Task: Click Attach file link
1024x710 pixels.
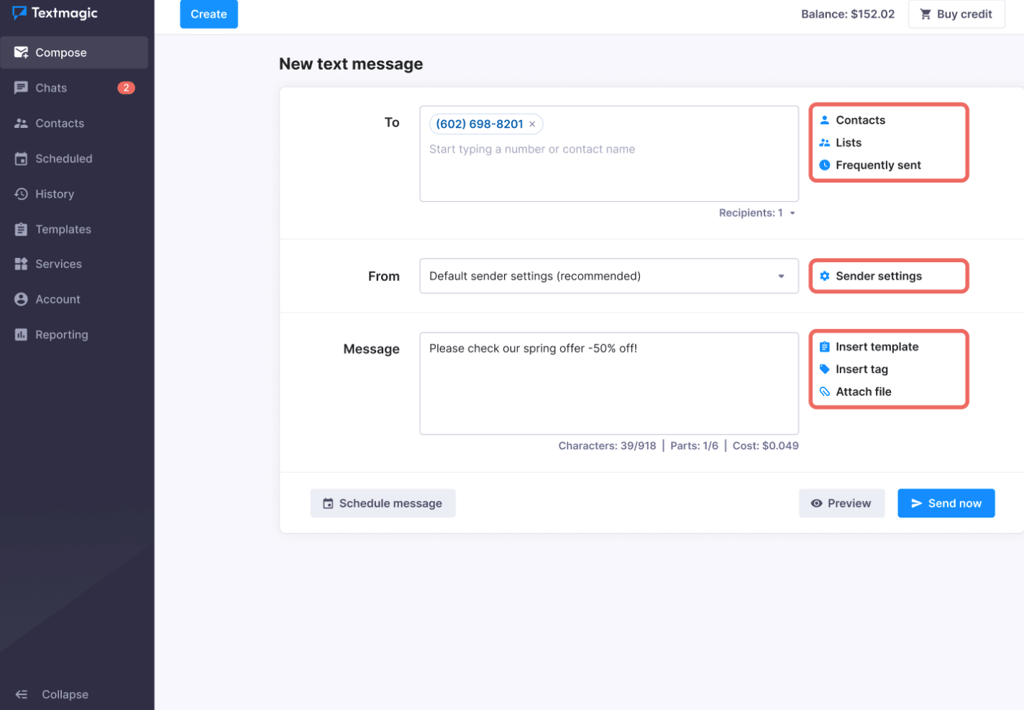Action: coord(863,392)
